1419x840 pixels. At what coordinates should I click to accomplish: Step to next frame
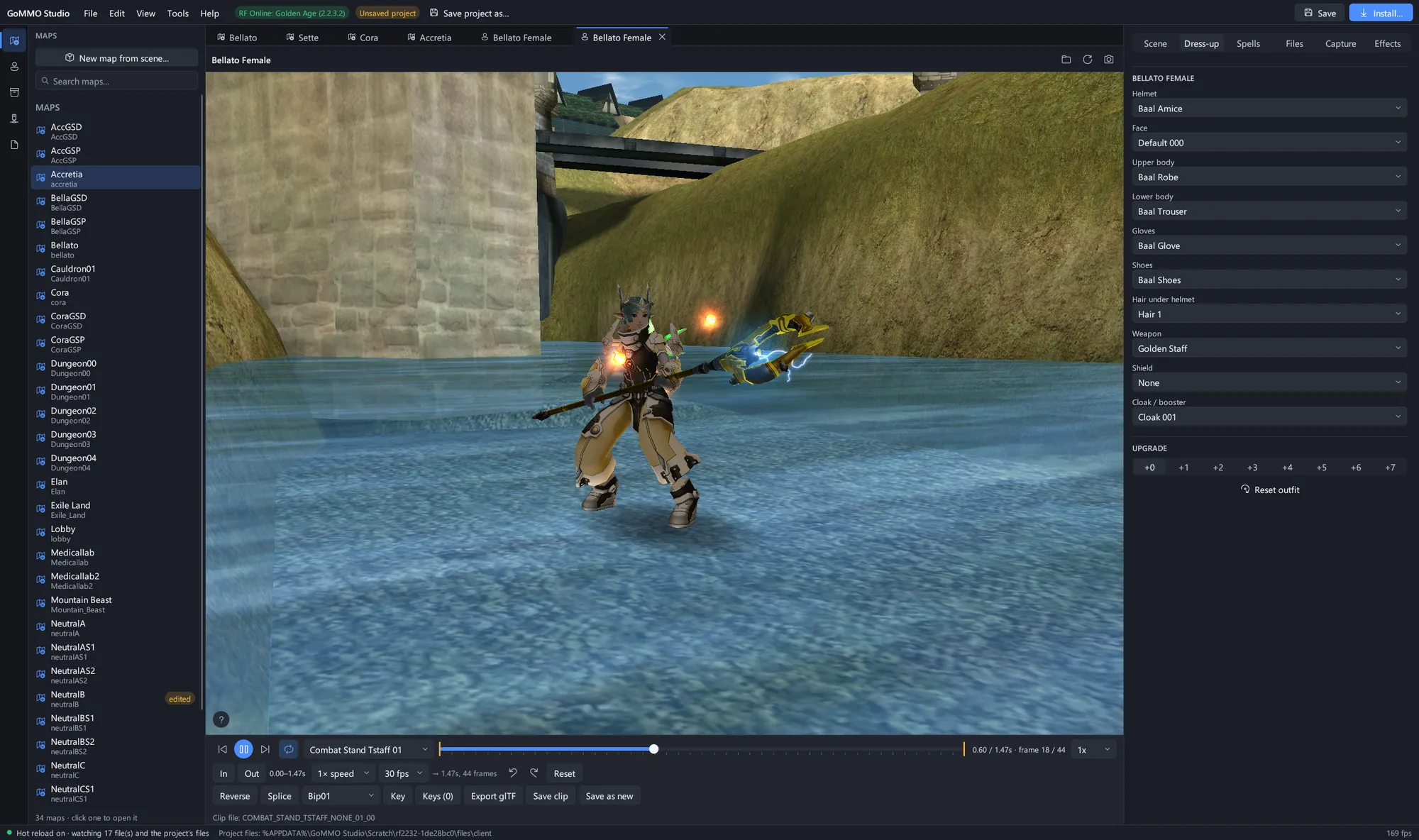point(265,749)
